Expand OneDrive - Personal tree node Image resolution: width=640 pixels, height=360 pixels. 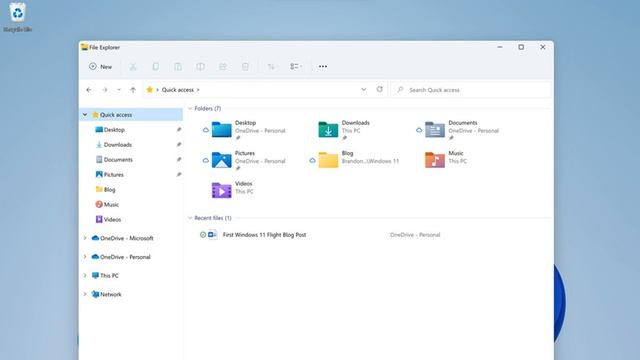[x=85, y=257]
